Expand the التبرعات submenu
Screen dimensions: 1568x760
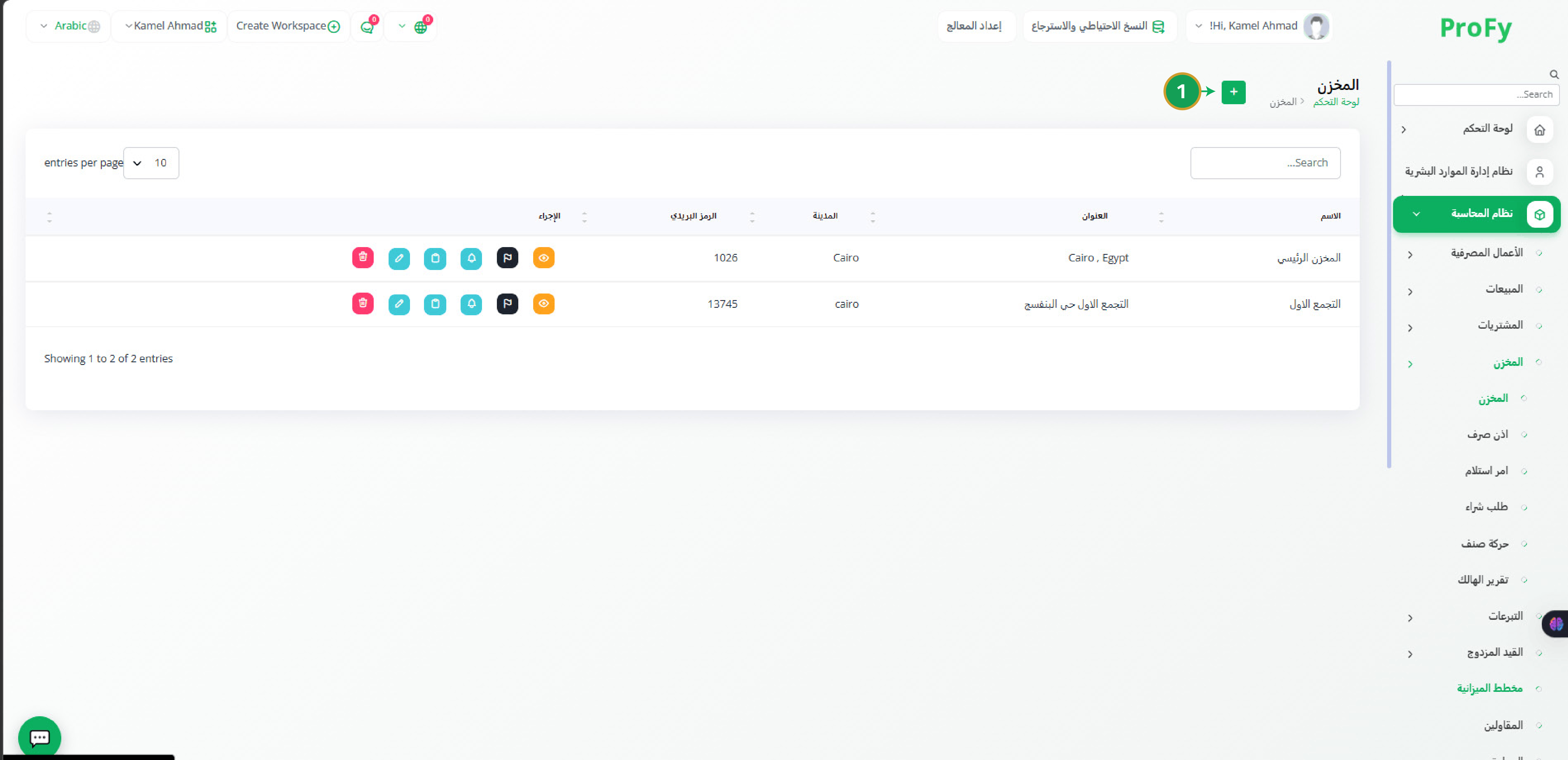point(1410,618)
